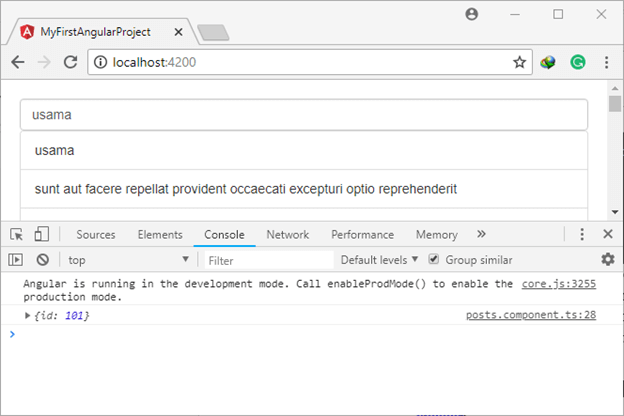Click the page scrollbar down arrow
This screenshot has height=416, width=624.
615,212
